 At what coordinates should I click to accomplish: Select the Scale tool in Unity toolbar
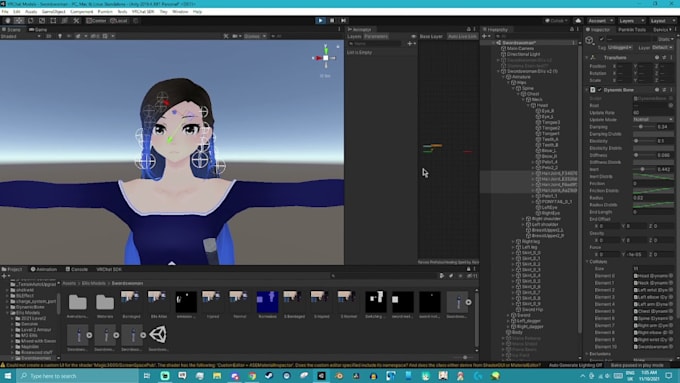coord(42,20)
